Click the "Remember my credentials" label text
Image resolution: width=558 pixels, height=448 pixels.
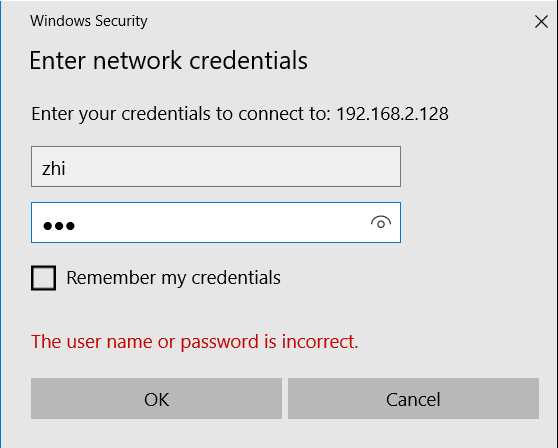pos(173,278)
